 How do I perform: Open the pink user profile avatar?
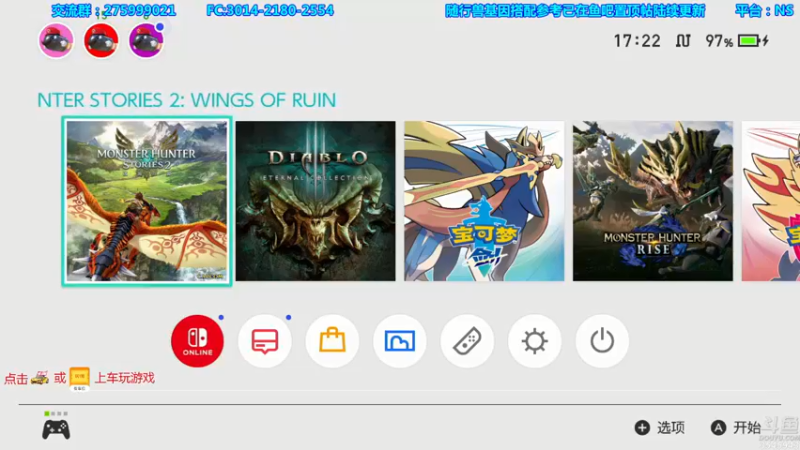click(56, 40)
